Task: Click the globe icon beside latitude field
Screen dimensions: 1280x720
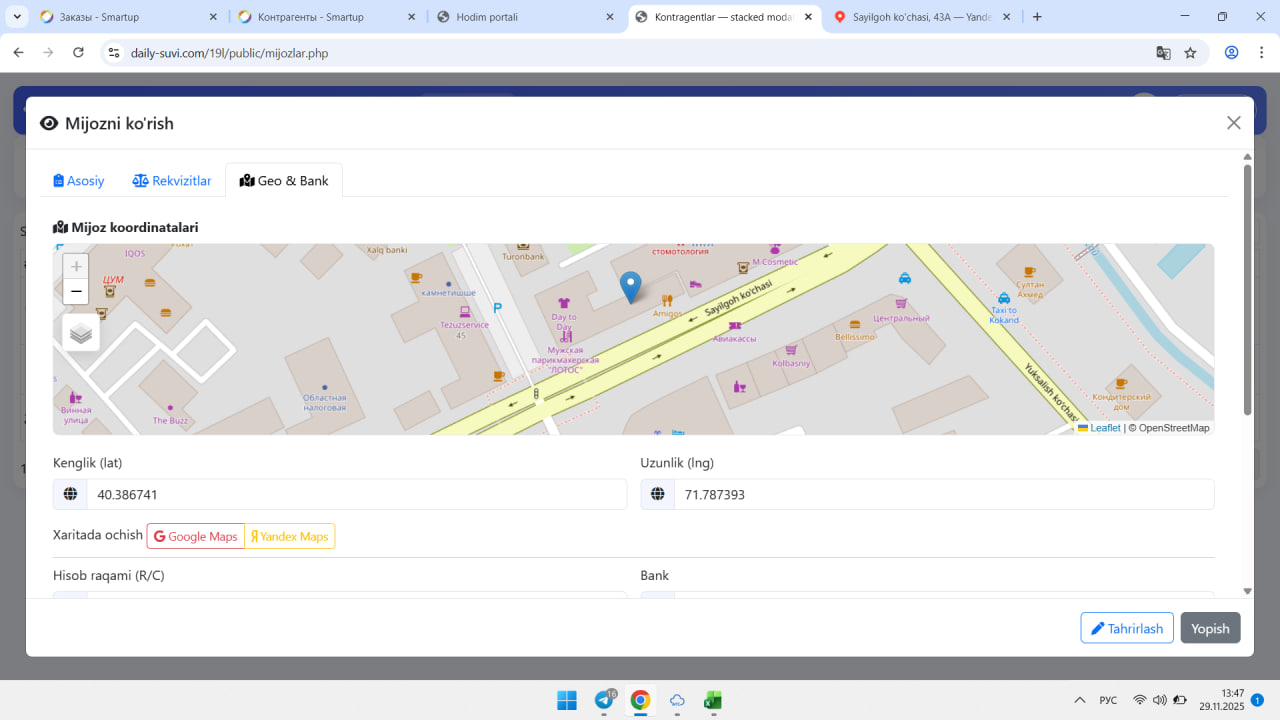Action: pyautogui.click(x=70, y=494)
